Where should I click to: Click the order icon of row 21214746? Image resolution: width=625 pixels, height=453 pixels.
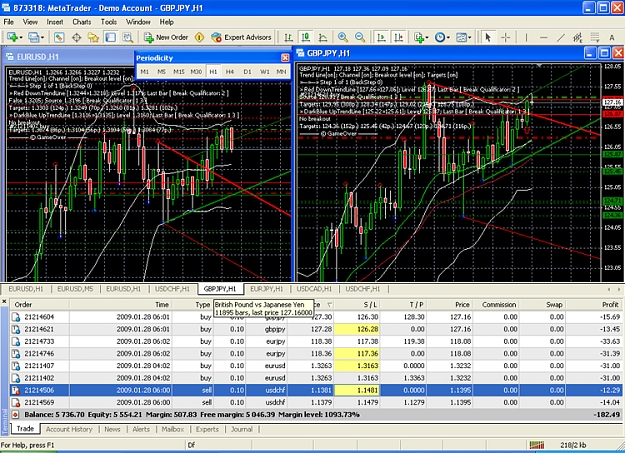pos(16,354)
